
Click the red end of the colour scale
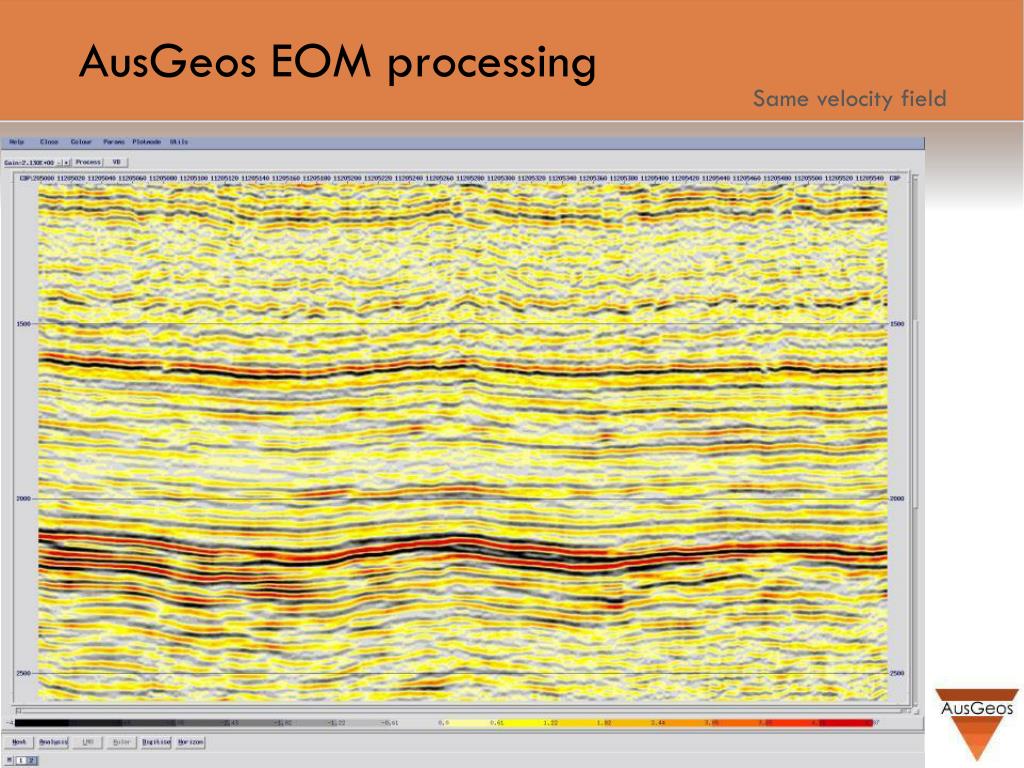pos(846,723)
